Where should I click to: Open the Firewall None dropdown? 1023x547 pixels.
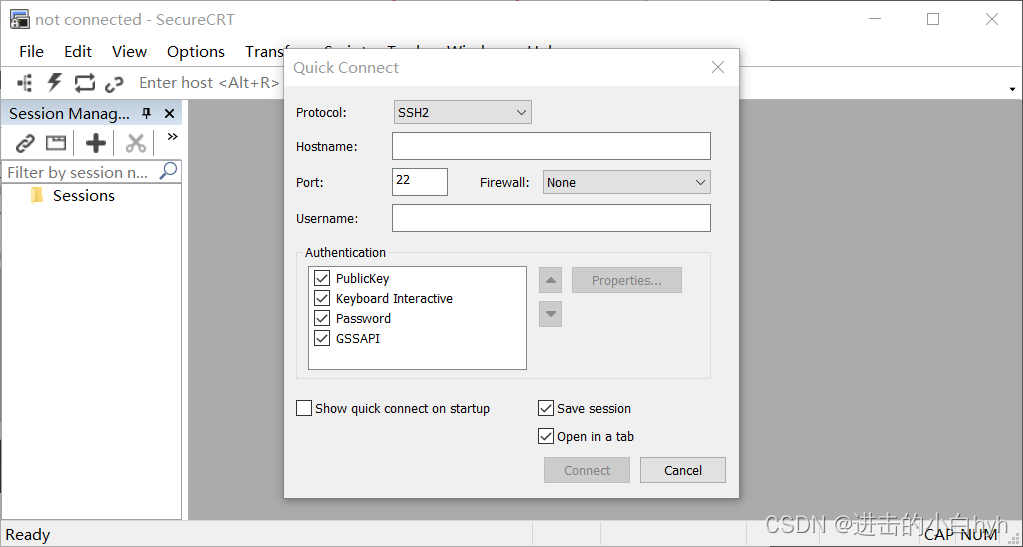(626, 183)
